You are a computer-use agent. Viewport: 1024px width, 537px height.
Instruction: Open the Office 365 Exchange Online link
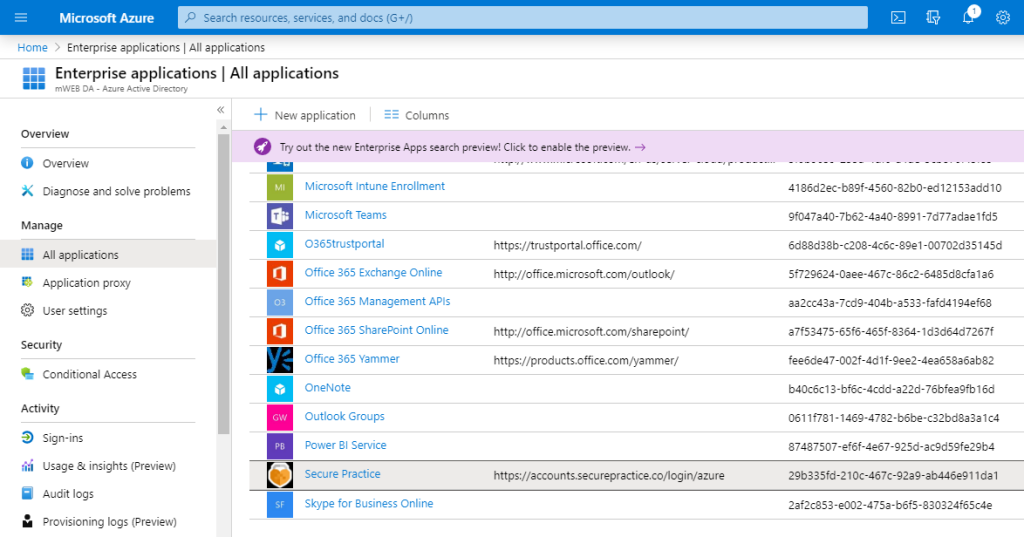click(x=373, y=273)
